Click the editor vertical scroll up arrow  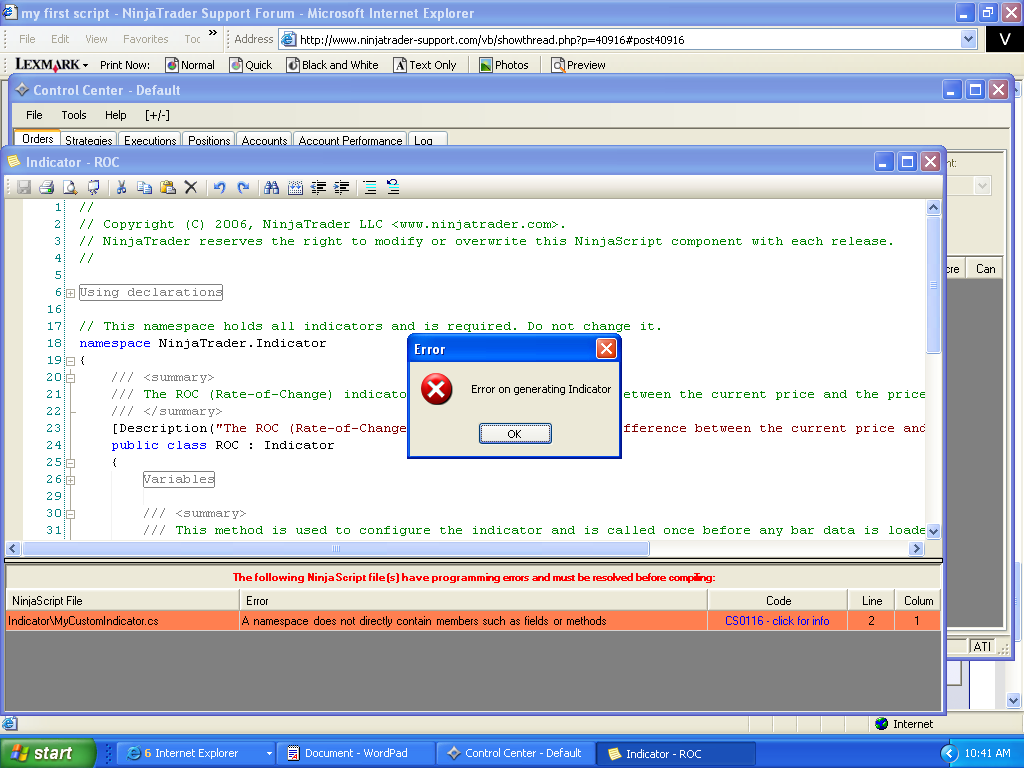tap(933, 208)
